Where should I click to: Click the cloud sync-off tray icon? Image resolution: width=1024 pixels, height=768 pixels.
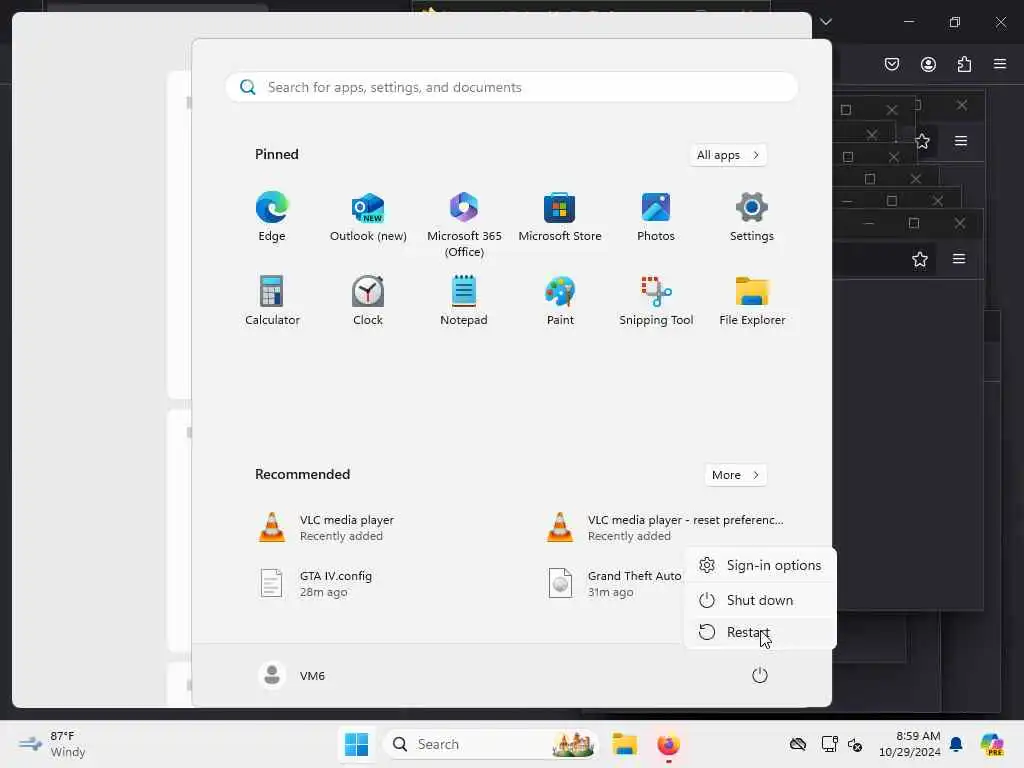798,744
